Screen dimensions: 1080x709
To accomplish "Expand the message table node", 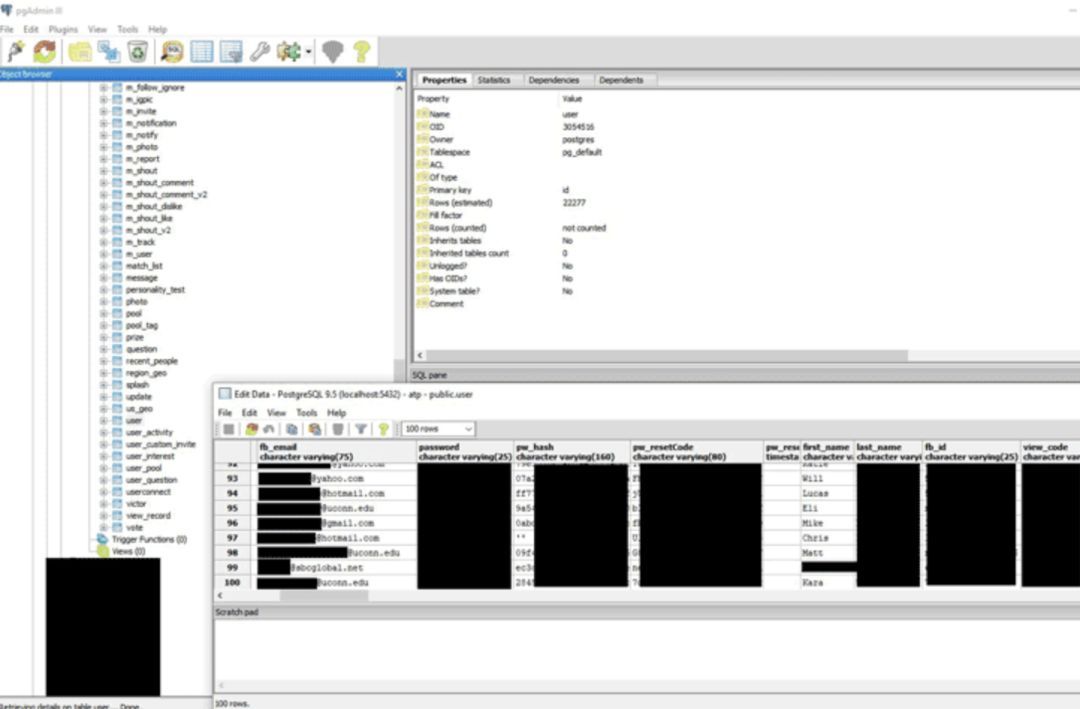I will pos(103,278).
